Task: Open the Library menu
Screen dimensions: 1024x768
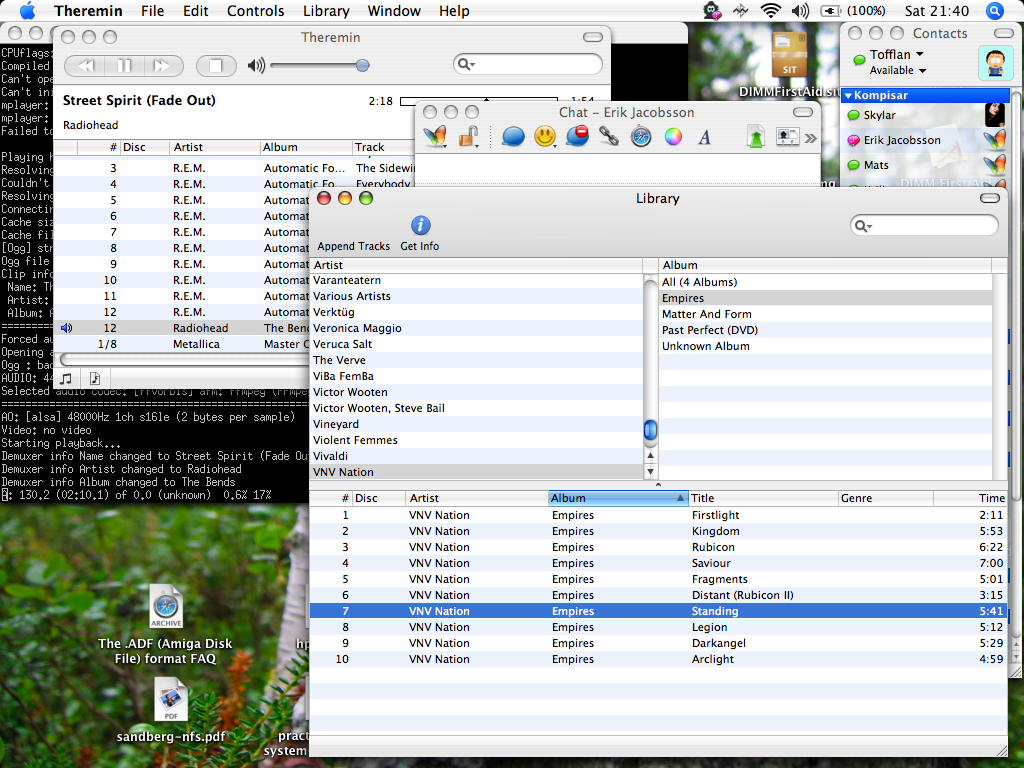Action: (326, 11)
